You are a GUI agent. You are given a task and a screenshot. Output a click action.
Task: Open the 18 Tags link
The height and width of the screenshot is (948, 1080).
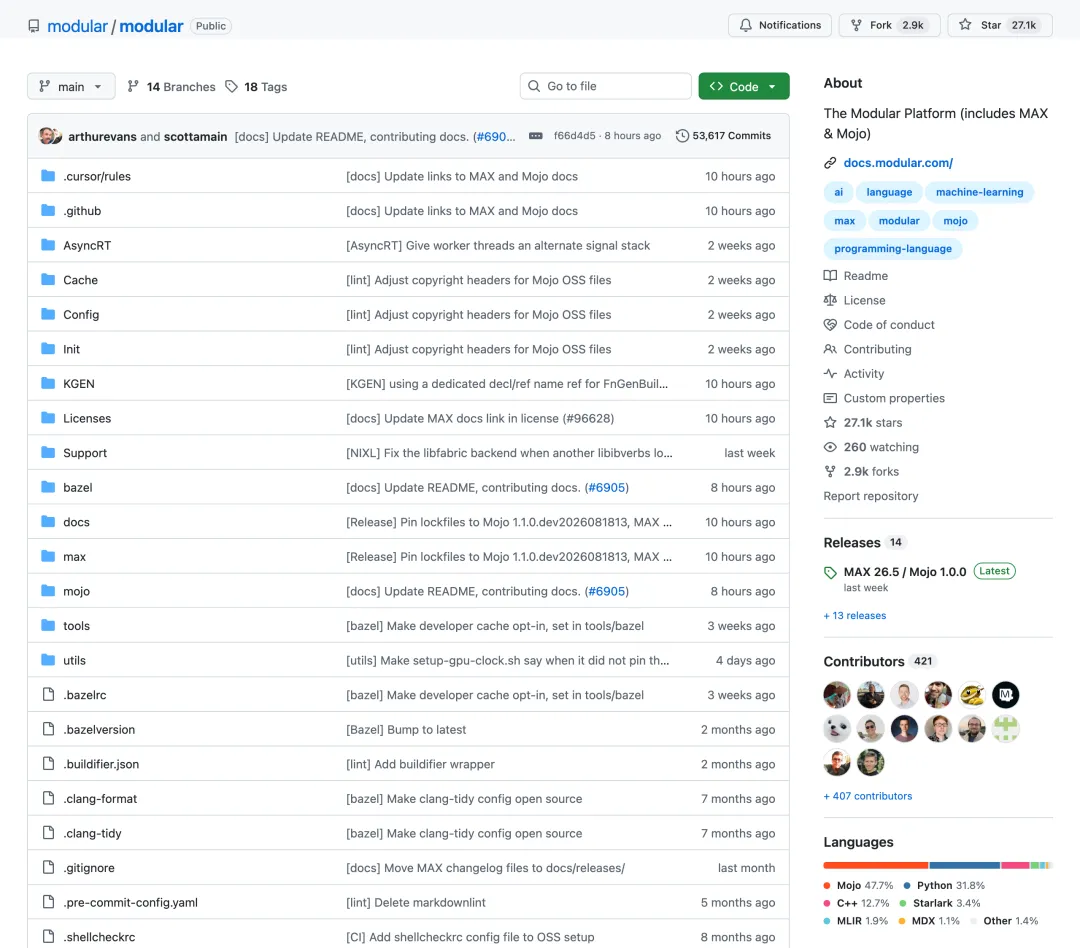(257, 86)
